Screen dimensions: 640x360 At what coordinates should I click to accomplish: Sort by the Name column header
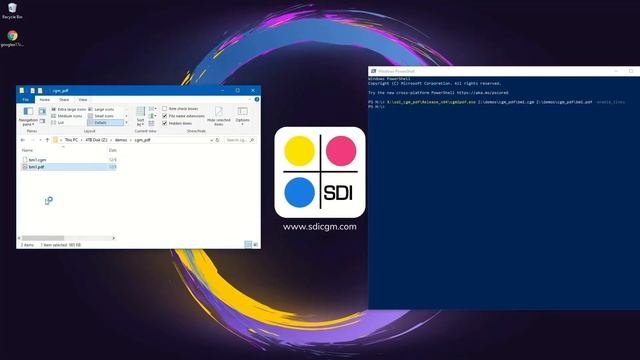point(27,150)
